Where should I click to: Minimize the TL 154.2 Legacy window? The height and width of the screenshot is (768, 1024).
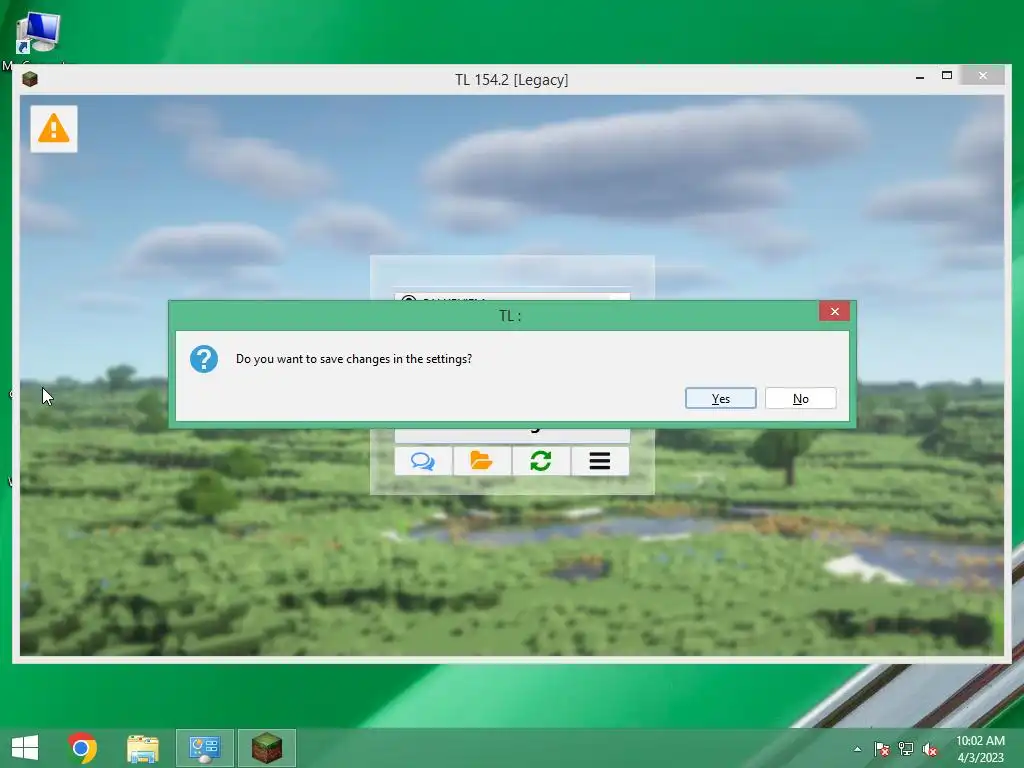pos(920,77)
